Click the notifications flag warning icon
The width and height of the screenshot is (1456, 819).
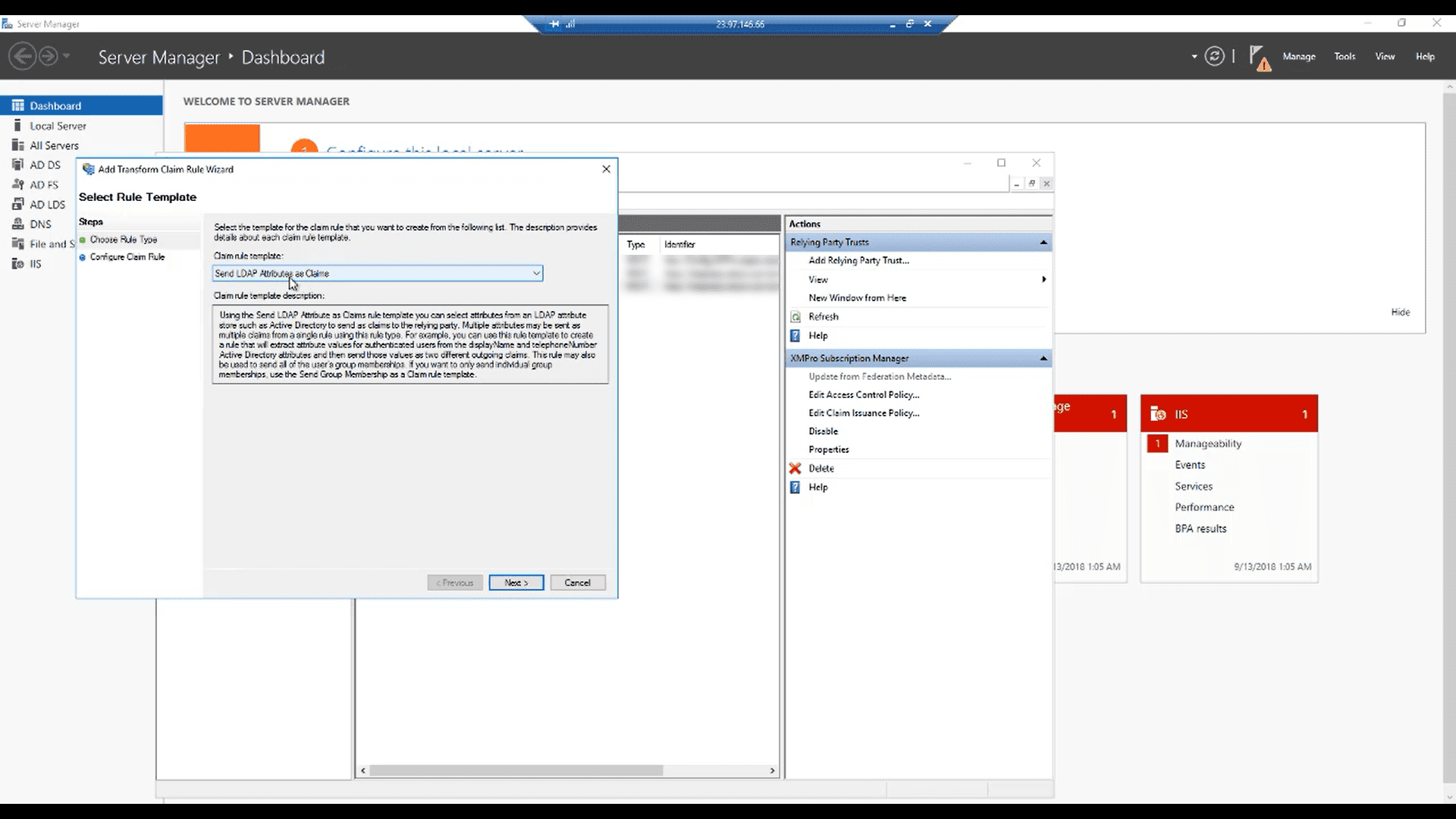coord(1259,58)
